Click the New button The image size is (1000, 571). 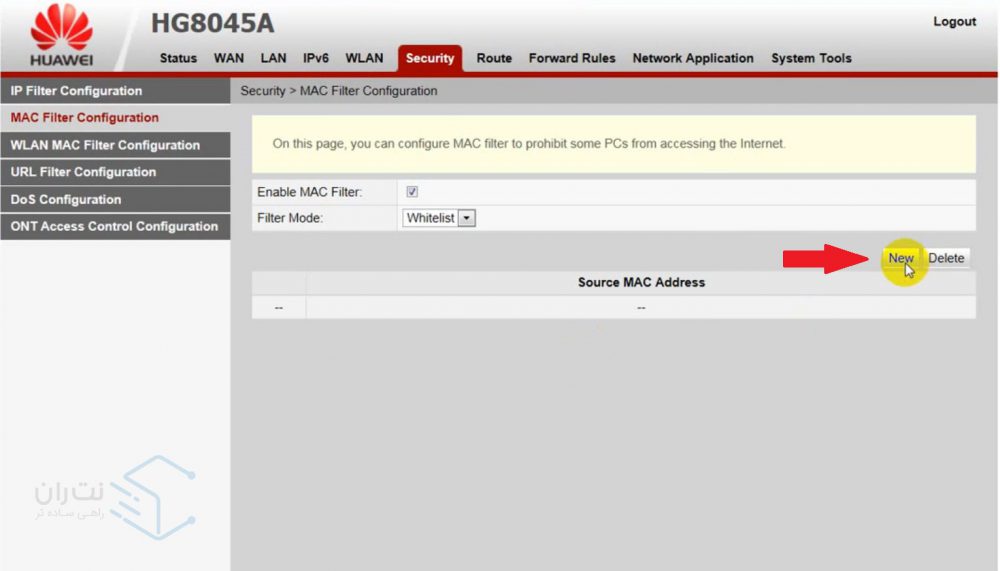[x=901, y=258]
